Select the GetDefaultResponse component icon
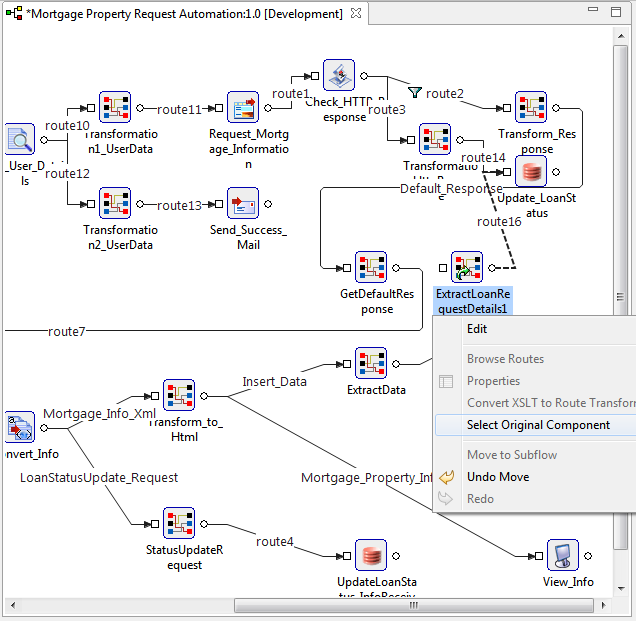This screenshot has height=621, width=636. (x=371, y=267)
